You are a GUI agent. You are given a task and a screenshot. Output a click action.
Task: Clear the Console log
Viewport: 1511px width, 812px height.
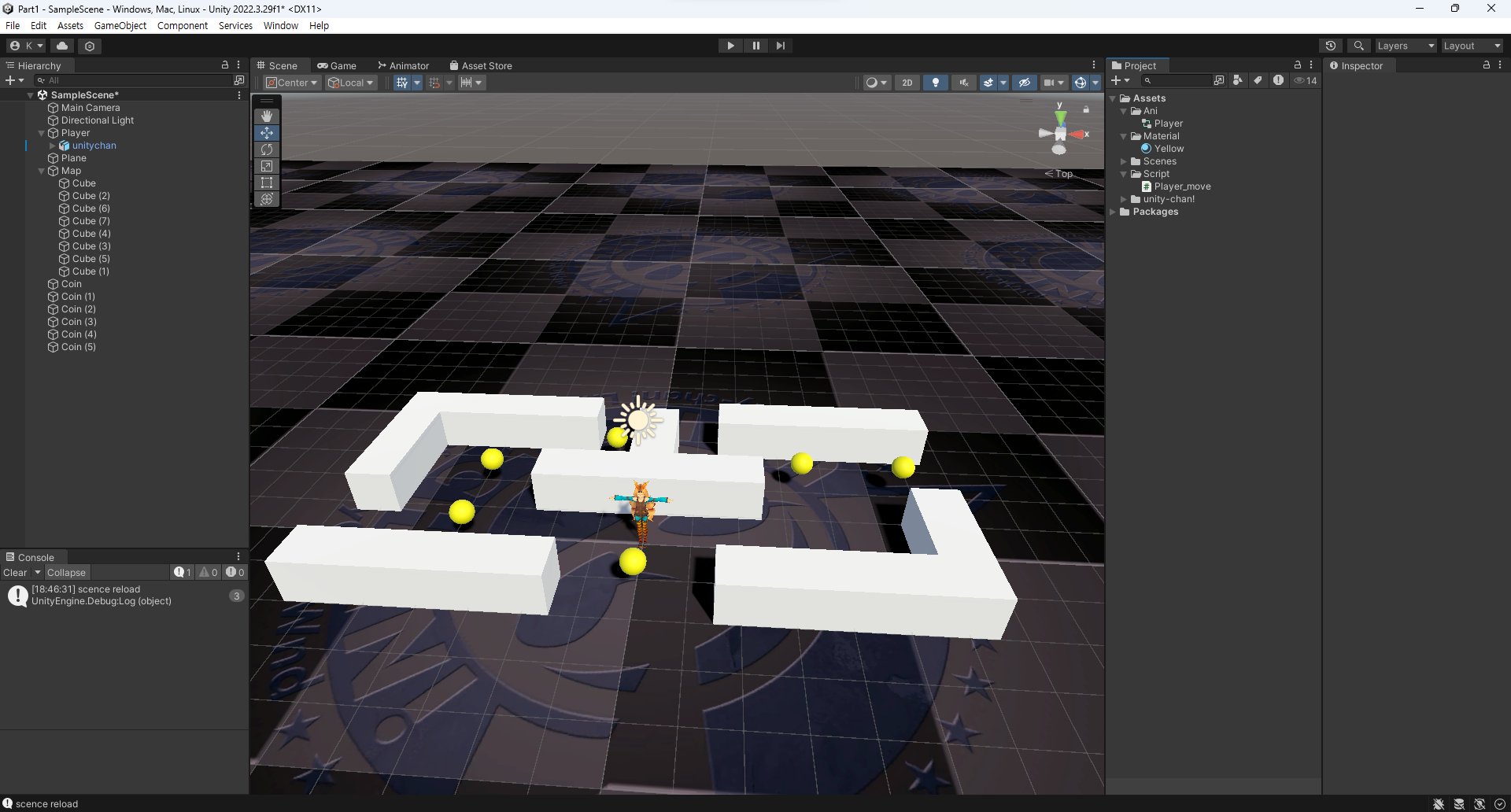click(x=15, y=572)
